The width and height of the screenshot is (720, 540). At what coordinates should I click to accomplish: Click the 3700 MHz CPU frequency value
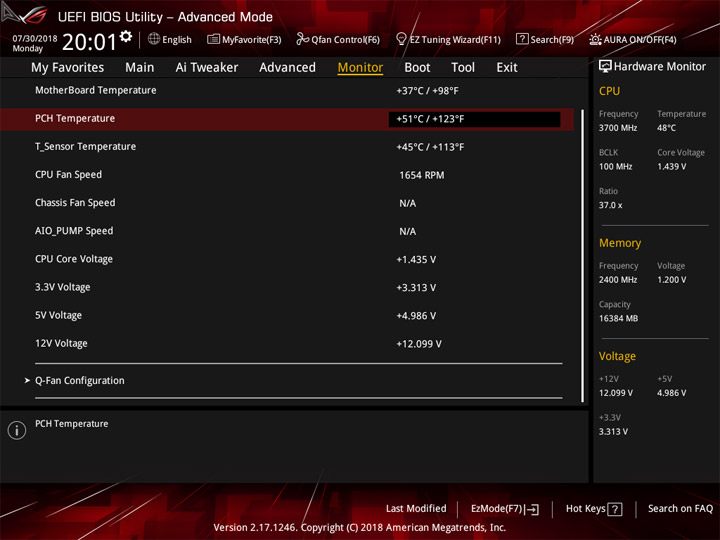coord(618,128)
